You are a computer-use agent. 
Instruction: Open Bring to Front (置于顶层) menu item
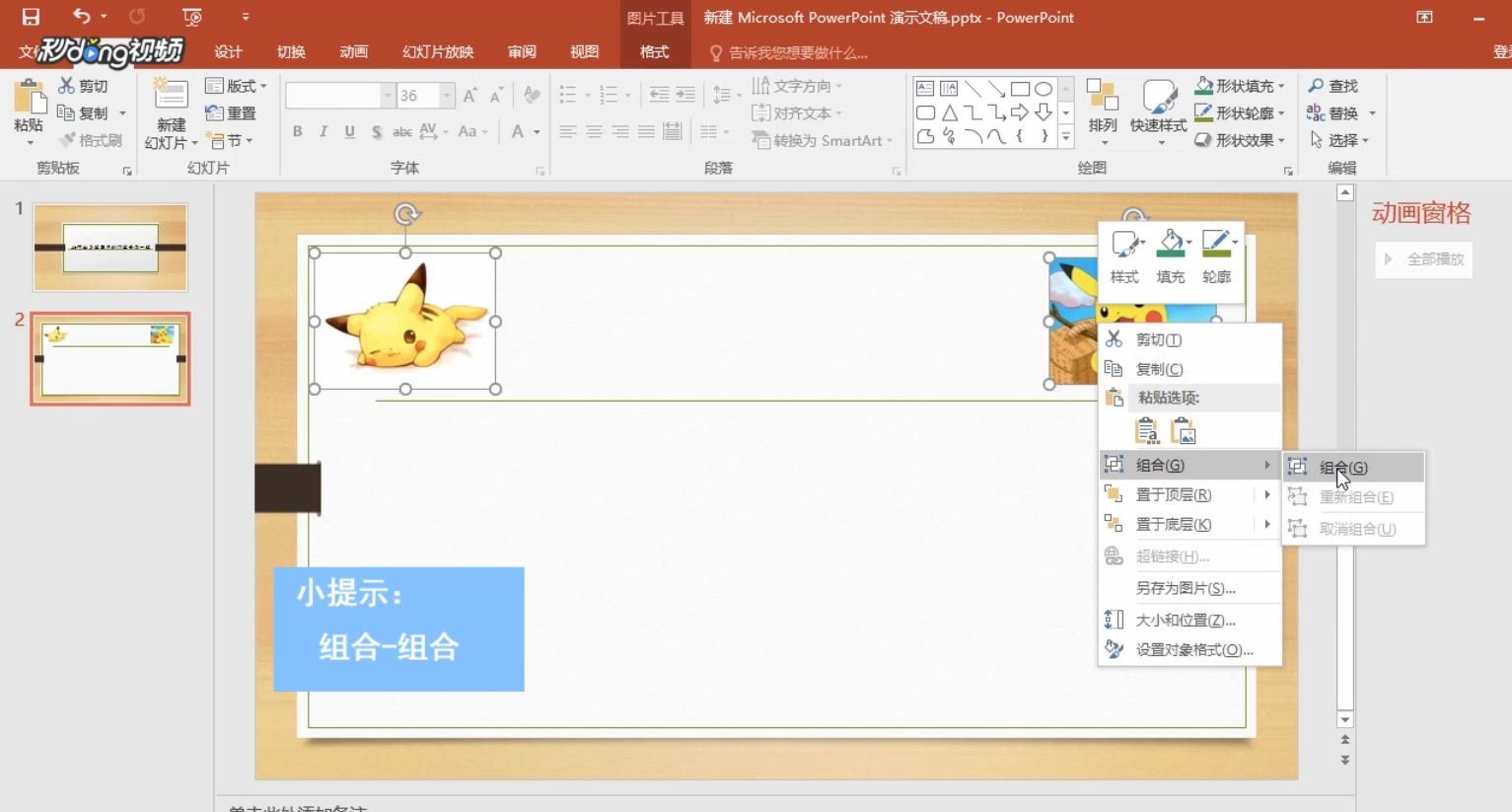tap(1189, 494)
